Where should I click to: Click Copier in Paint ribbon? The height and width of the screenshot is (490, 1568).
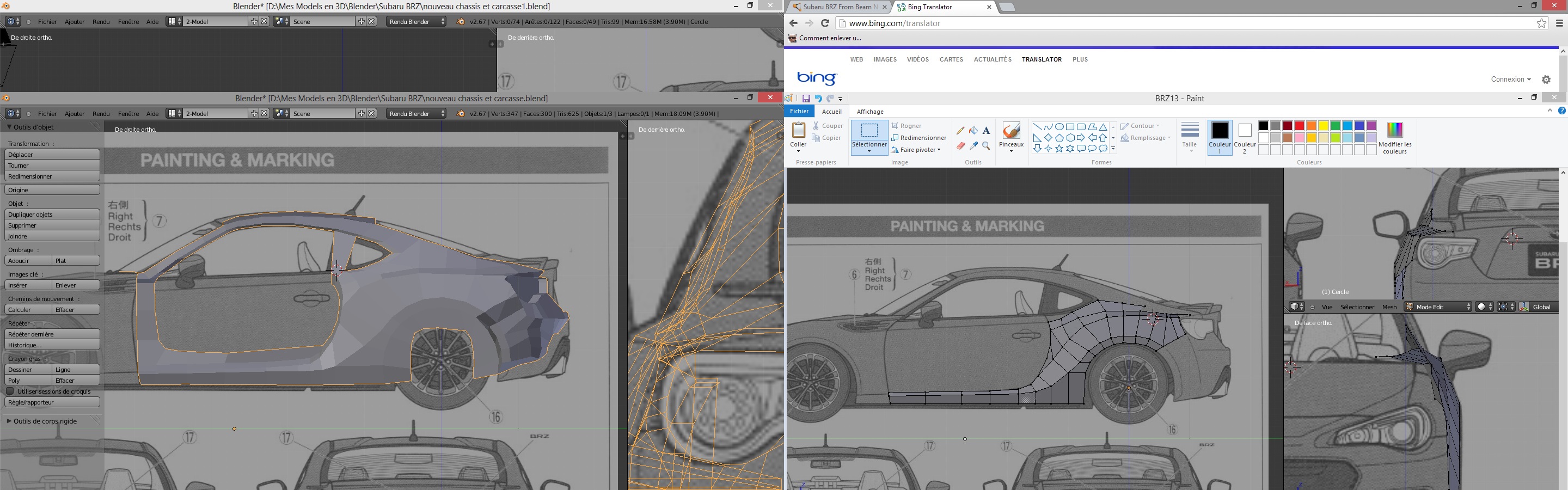[826, 138]
